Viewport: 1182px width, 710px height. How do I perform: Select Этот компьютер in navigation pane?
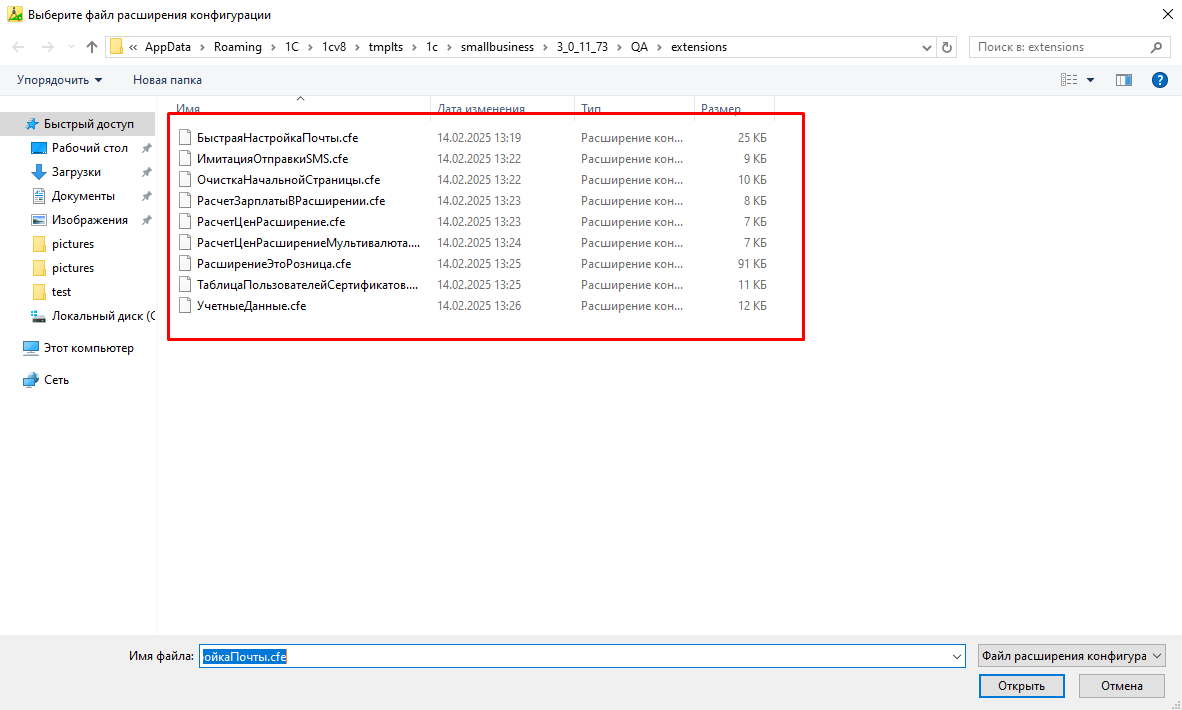point(88,348)
